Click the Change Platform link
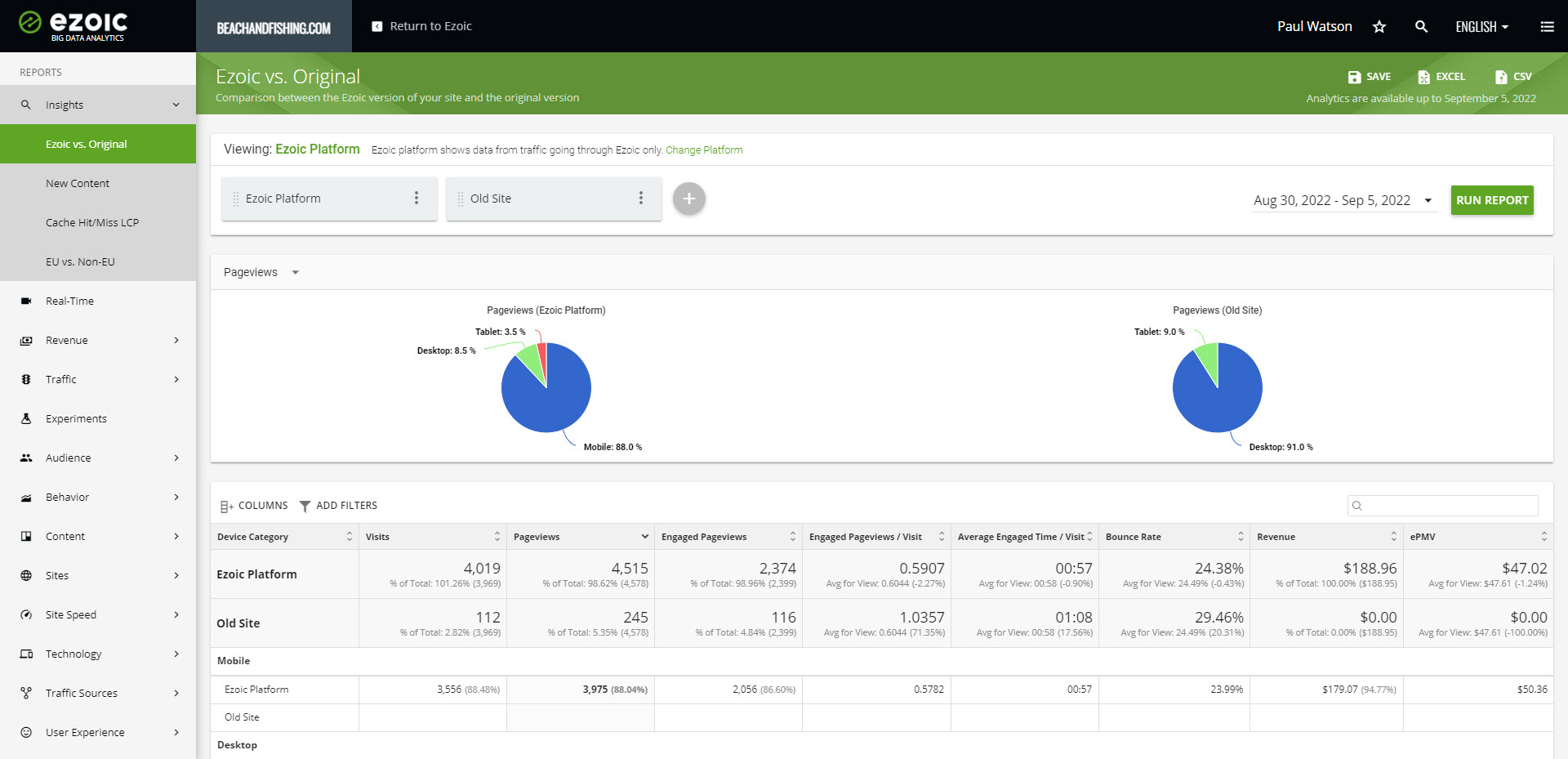This screenshot has height=759, width=1568. click(704, 150)
